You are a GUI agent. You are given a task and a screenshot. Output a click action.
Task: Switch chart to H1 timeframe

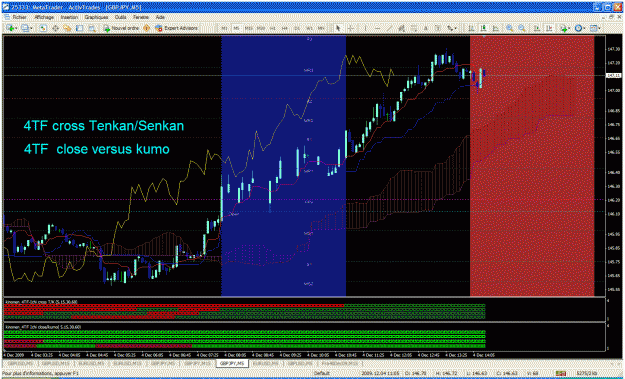pos(273,28)
